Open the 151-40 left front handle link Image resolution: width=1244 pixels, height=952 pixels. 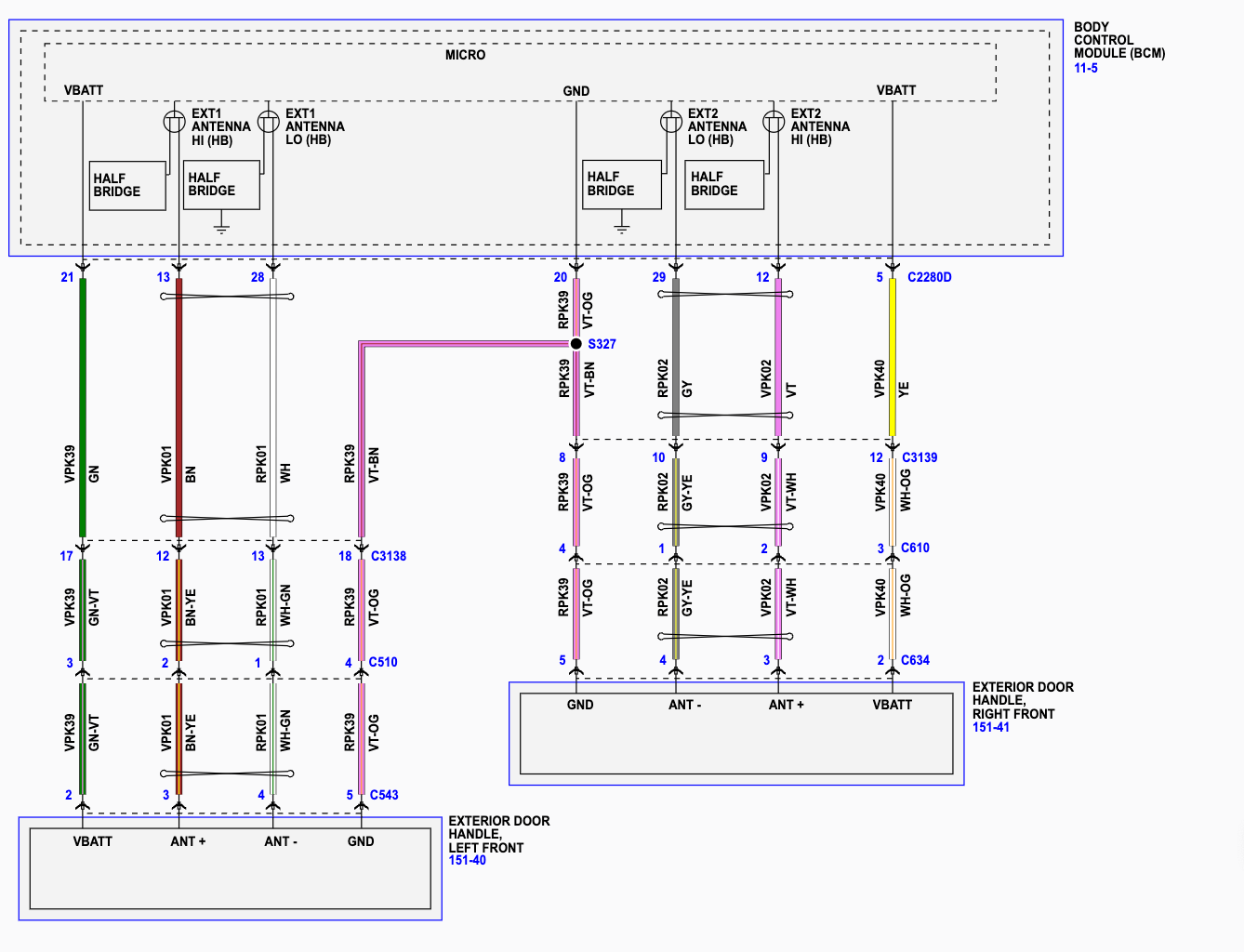pyautogui.click(x=467, y=861)
